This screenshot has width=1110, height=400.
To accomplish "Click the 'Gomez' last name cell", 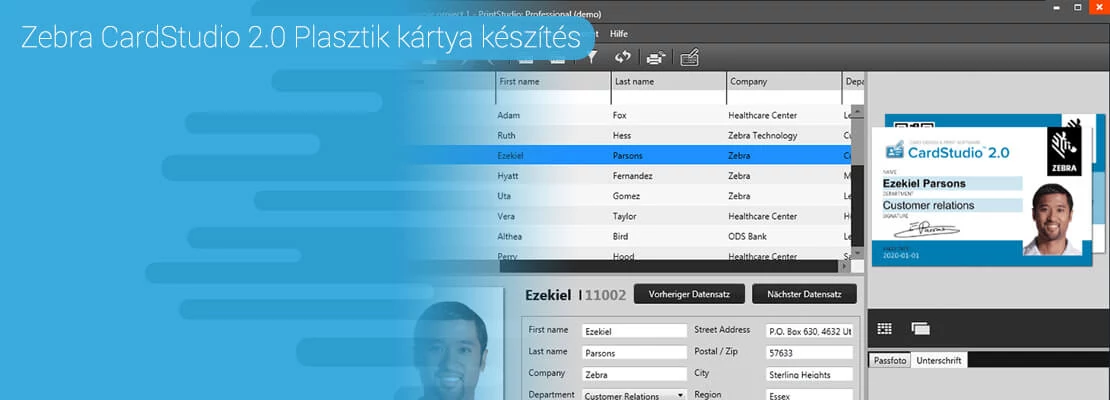I will [626, 196].
